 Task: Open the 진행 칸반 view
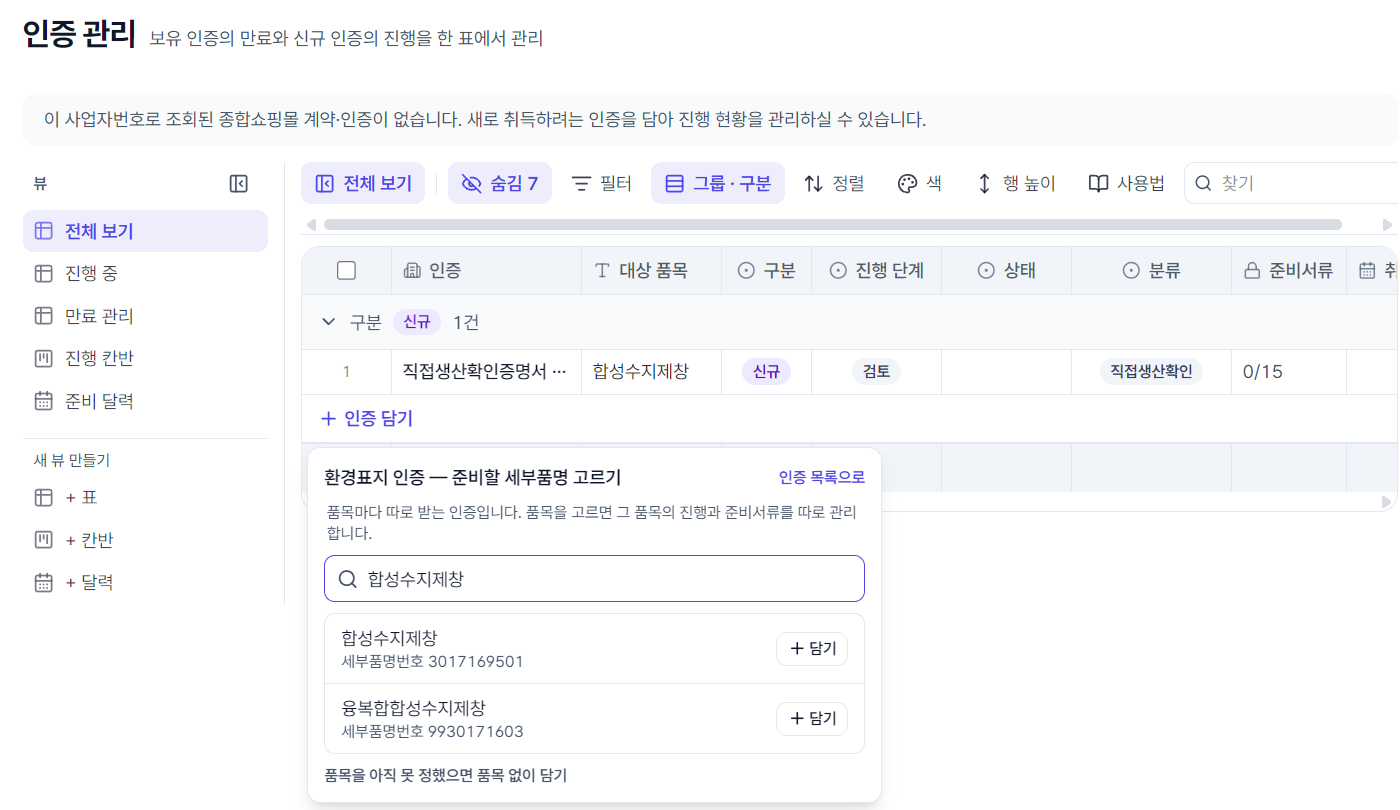point(145,358)
